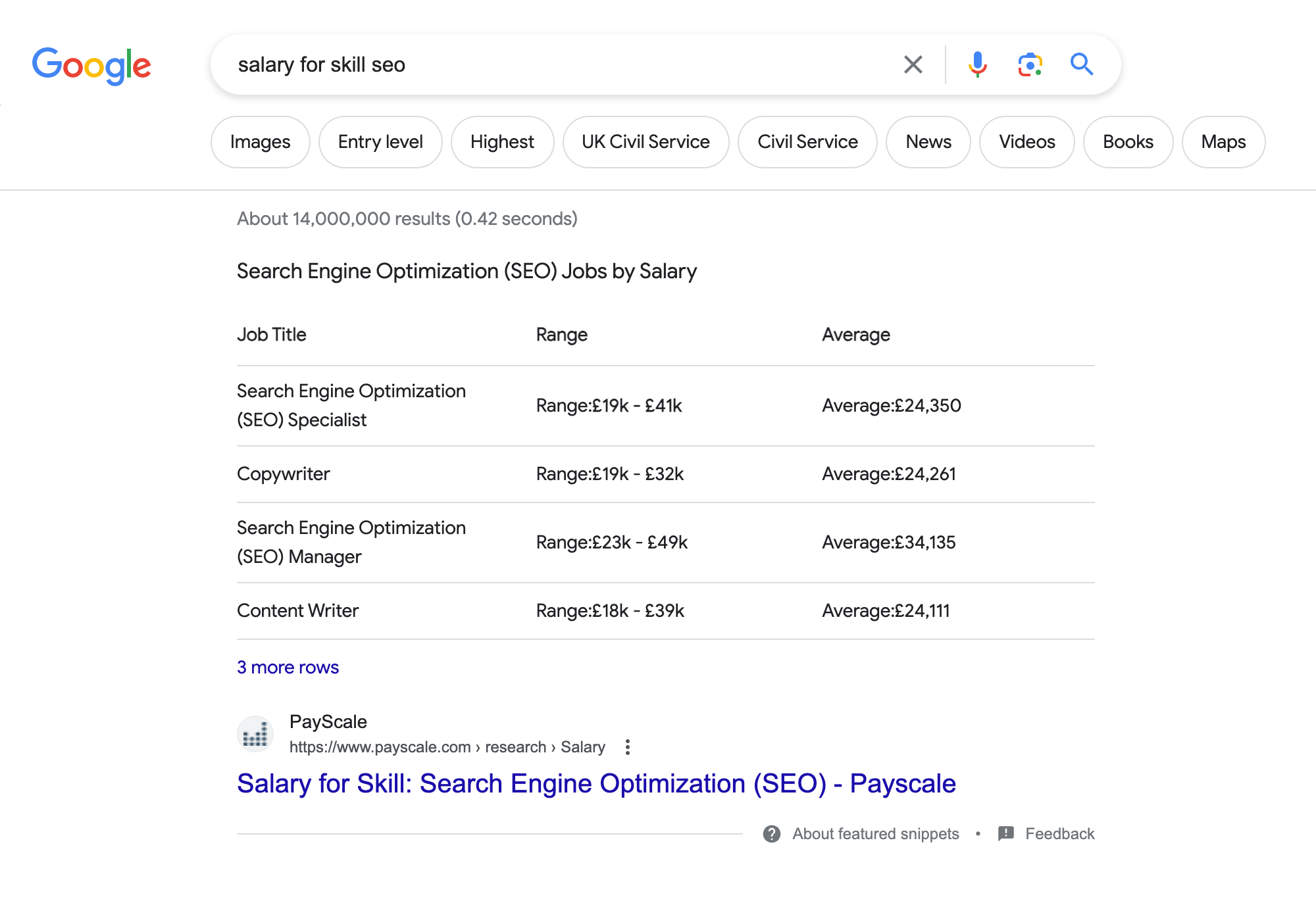Click the 'Range:£23k - £49k' cell

point(612,543)
